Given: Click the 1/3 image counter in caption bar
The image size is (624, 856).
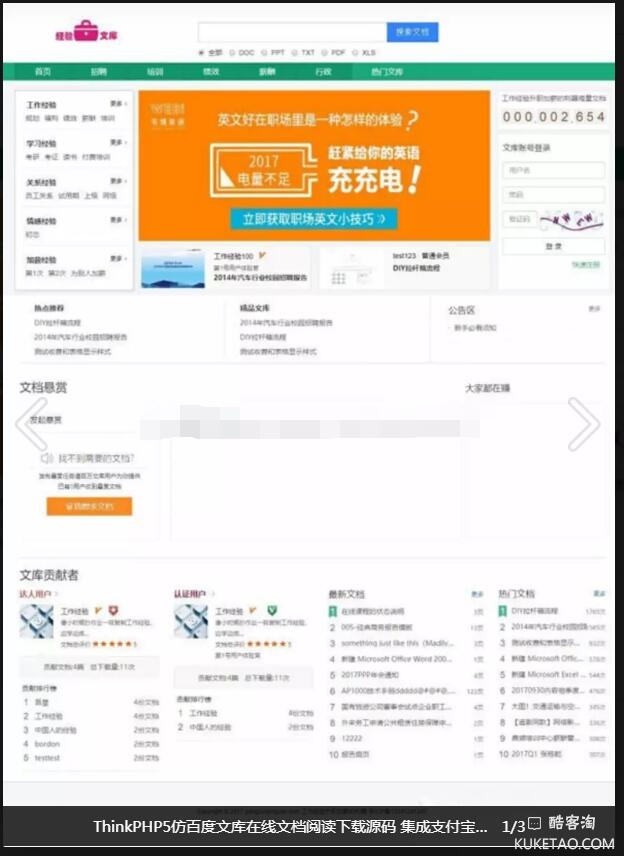Looking at the screenshot, I should tap(513, 827).
